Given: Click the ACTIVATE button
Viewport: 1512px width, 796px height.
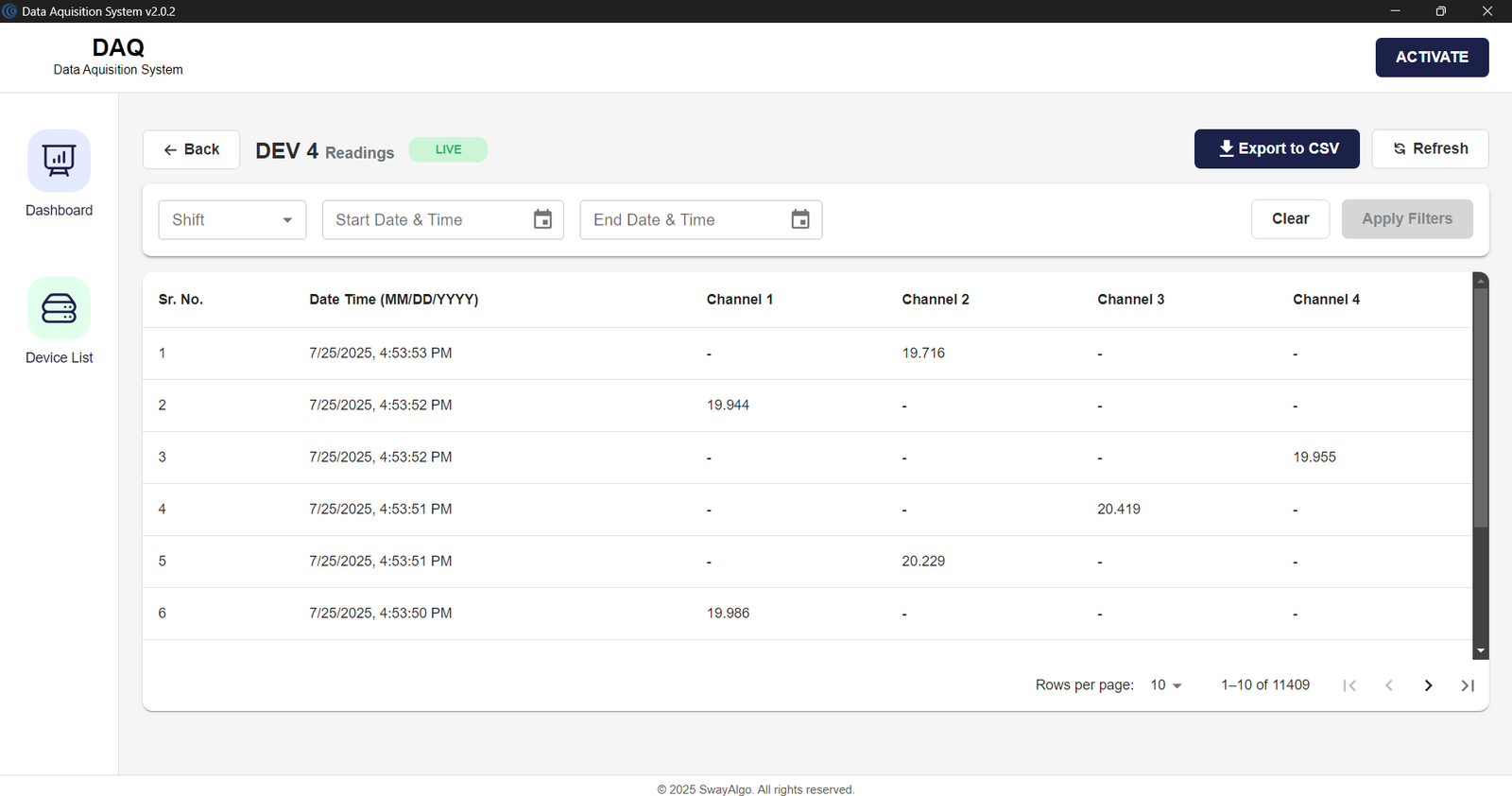Looking at the screenshot, I should click(x=1432, y=57).
